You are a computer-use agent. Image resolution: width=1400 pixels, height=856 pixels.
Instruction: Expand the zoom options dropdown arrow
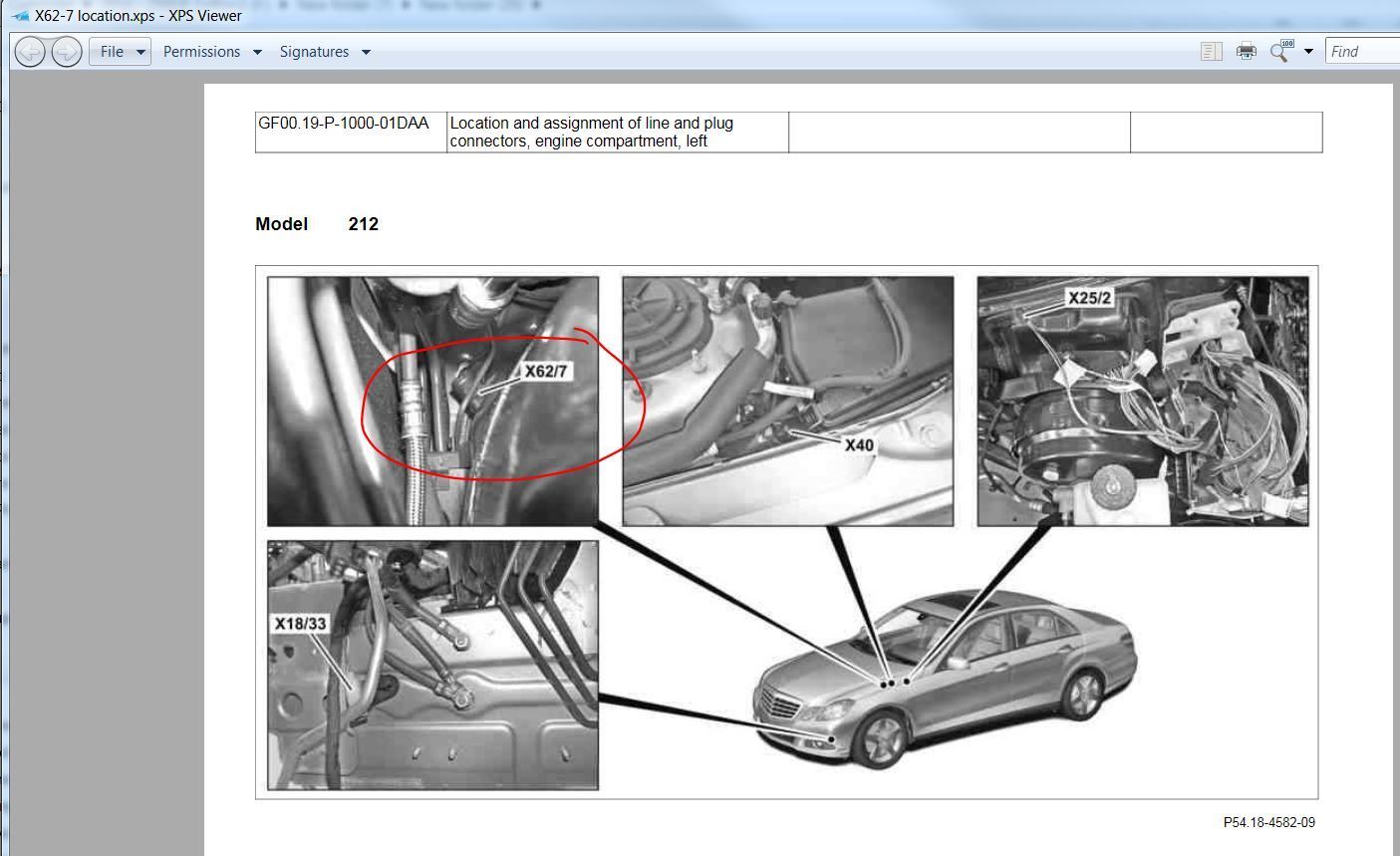[x=1308, y=52]
